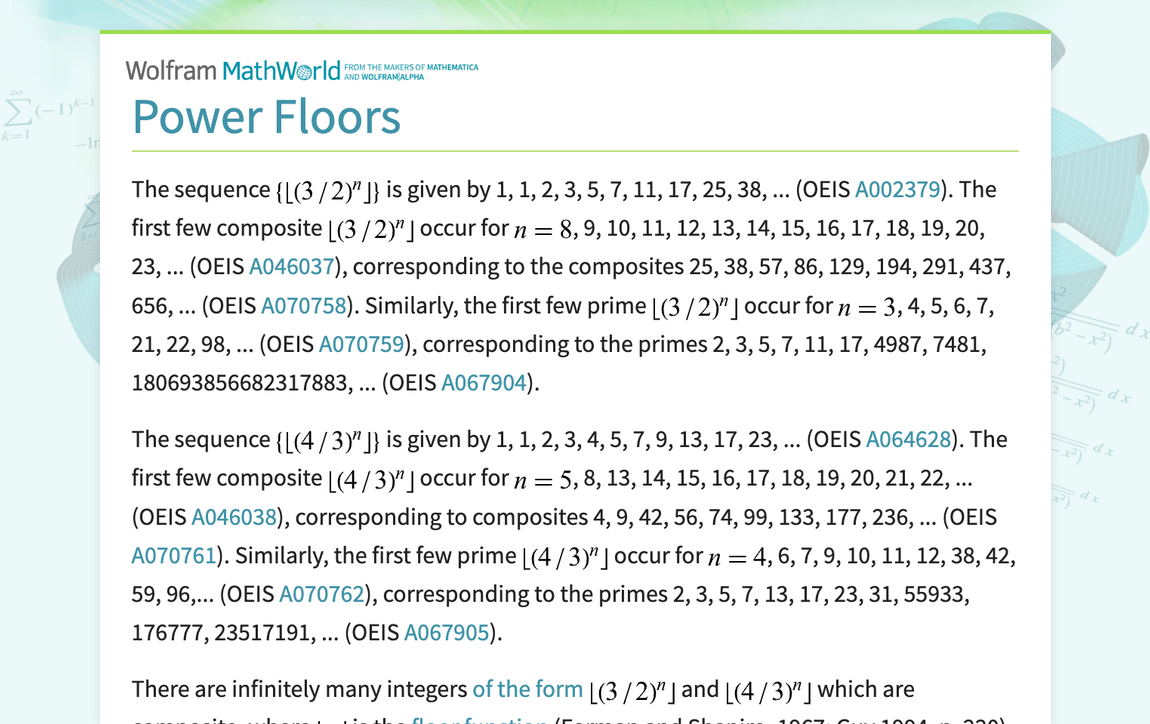Open OEIS sequence A070758
This screenshot has height=724, width=1150.
click(x=304, y=305)
